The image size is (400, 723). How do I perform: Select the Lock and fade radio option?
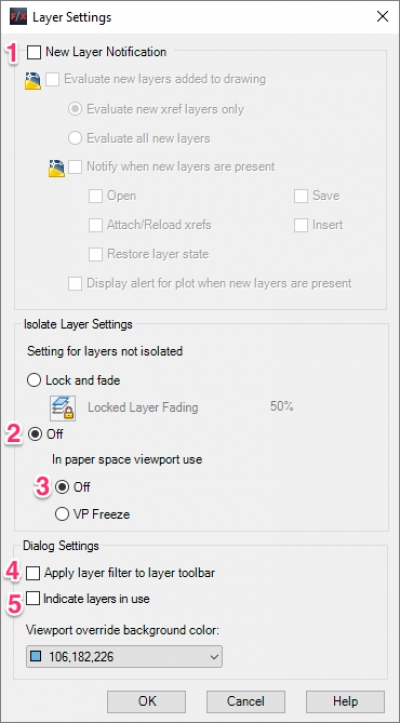[34, 380]
